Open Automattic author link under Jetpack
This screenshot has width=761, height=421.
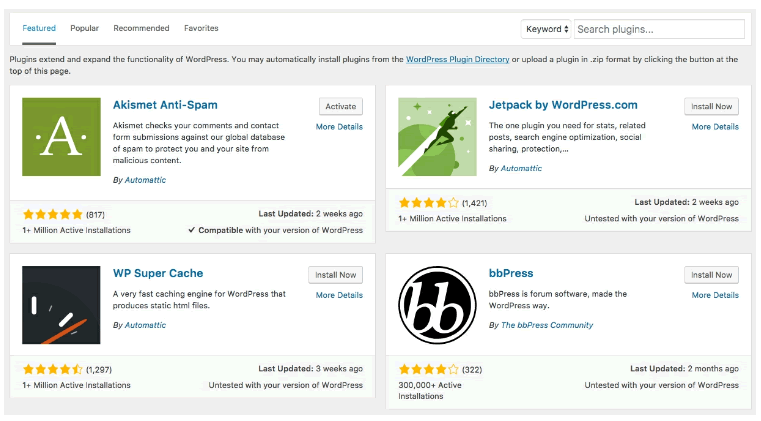point(521,168)
